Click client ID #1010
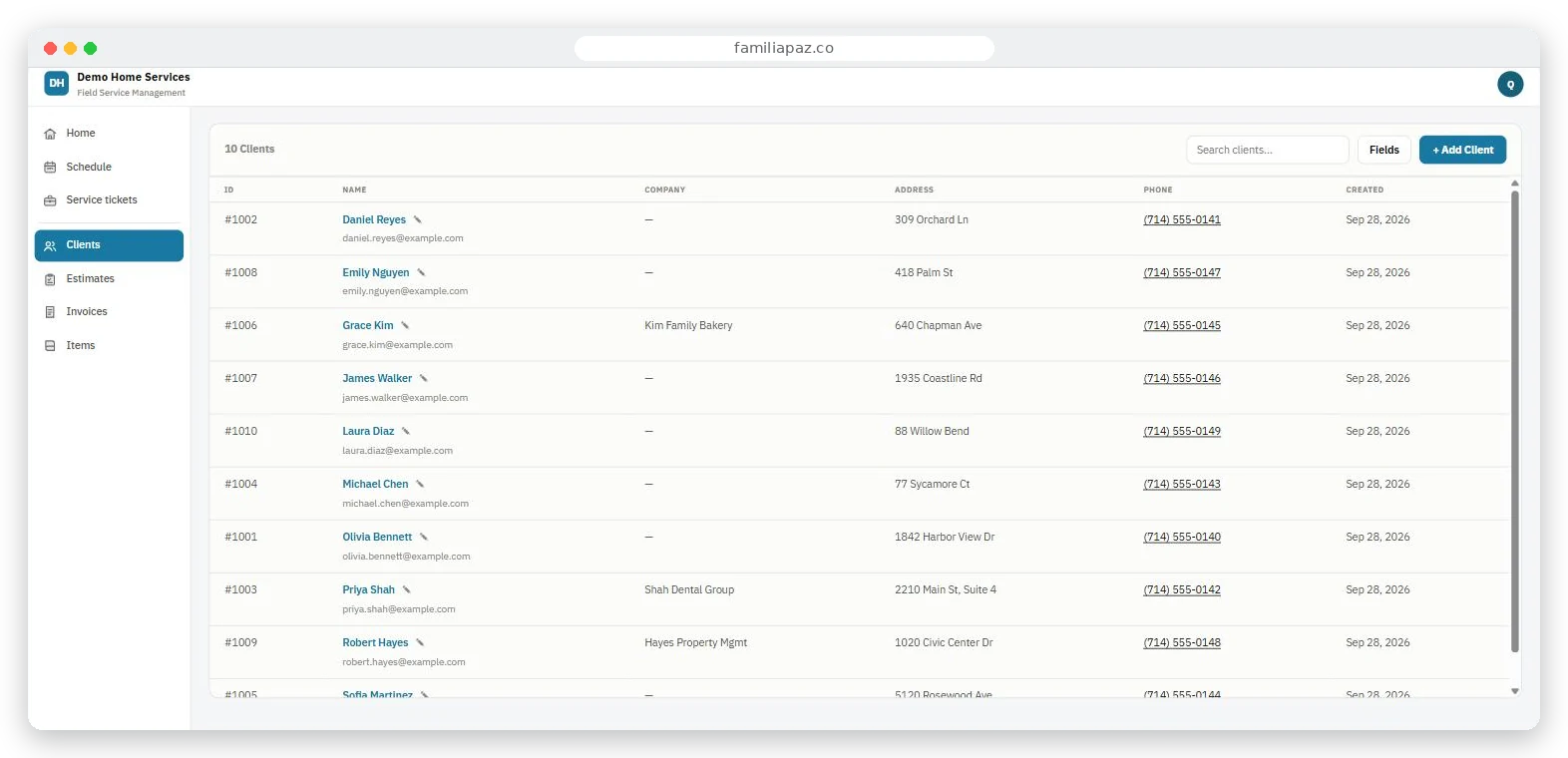The image size is (1568, 758). pos(240,431)
